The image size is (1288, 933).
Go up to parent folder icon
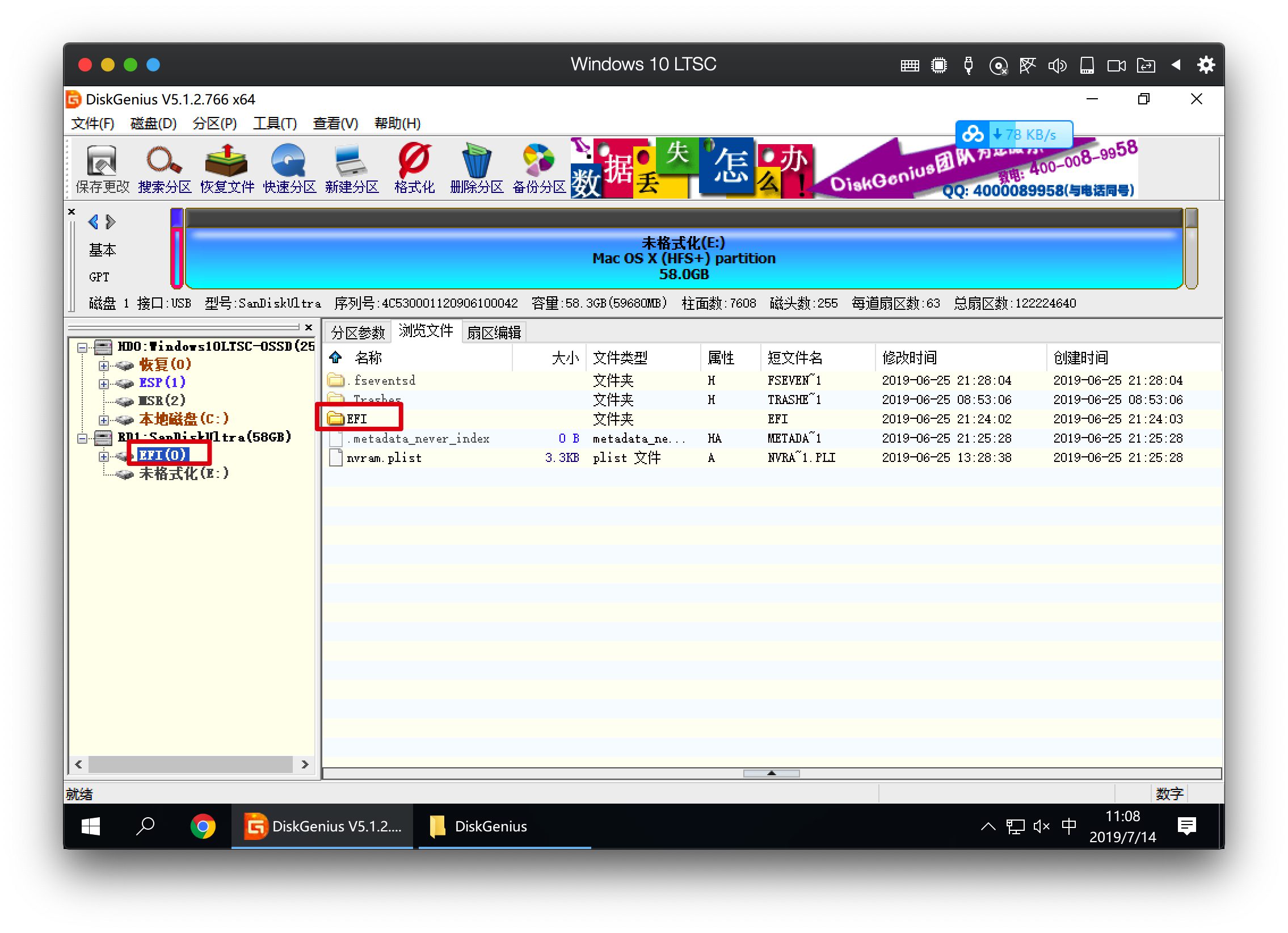(335, 357)
